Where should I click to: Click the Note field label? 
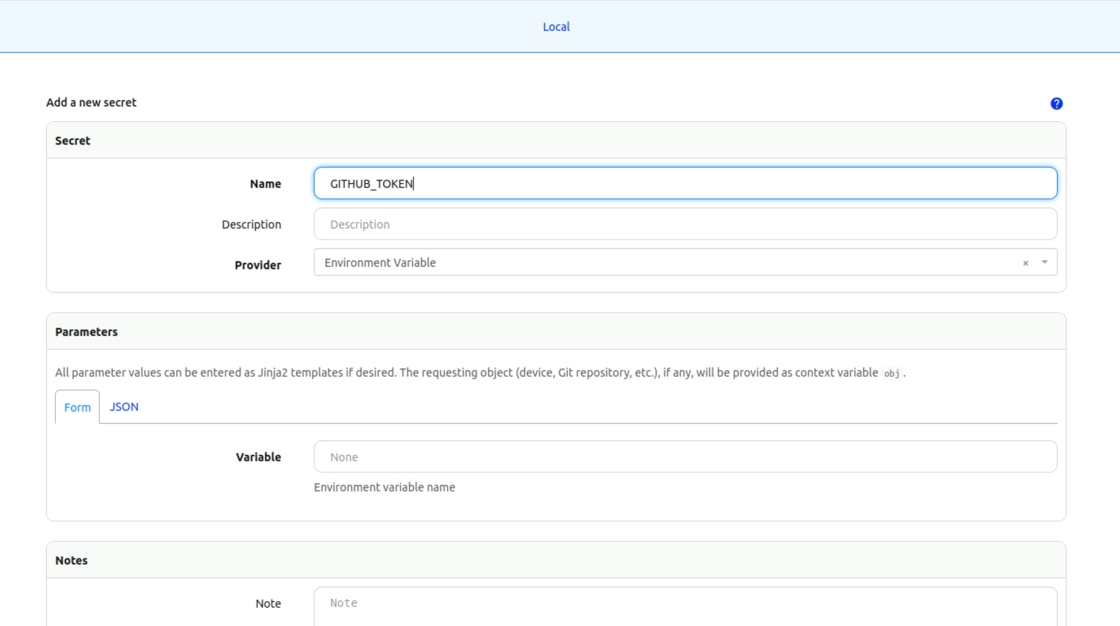point(268,604)
